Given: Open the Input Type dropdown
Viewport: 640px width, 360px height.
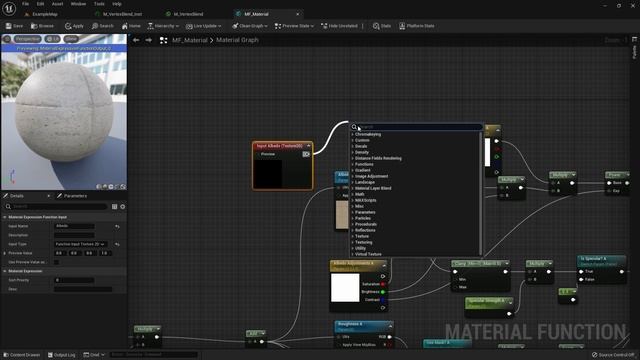Looking at the screenshot, I should point(81,244).
